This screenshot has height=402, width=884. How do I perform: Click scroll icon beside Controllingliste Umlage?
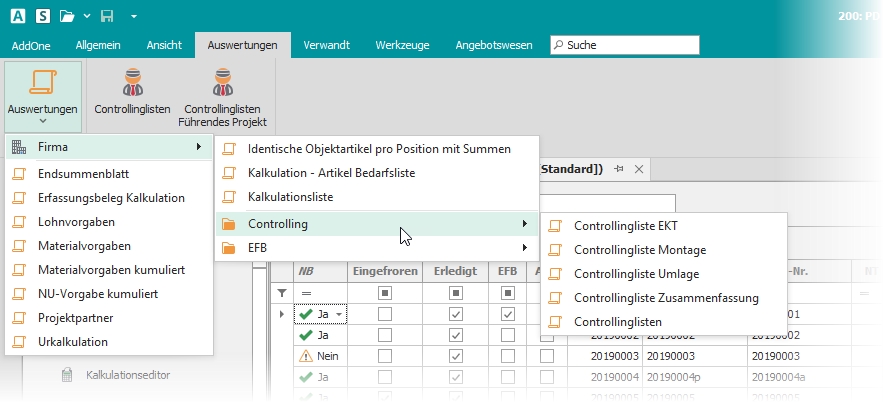click(555, 274)
